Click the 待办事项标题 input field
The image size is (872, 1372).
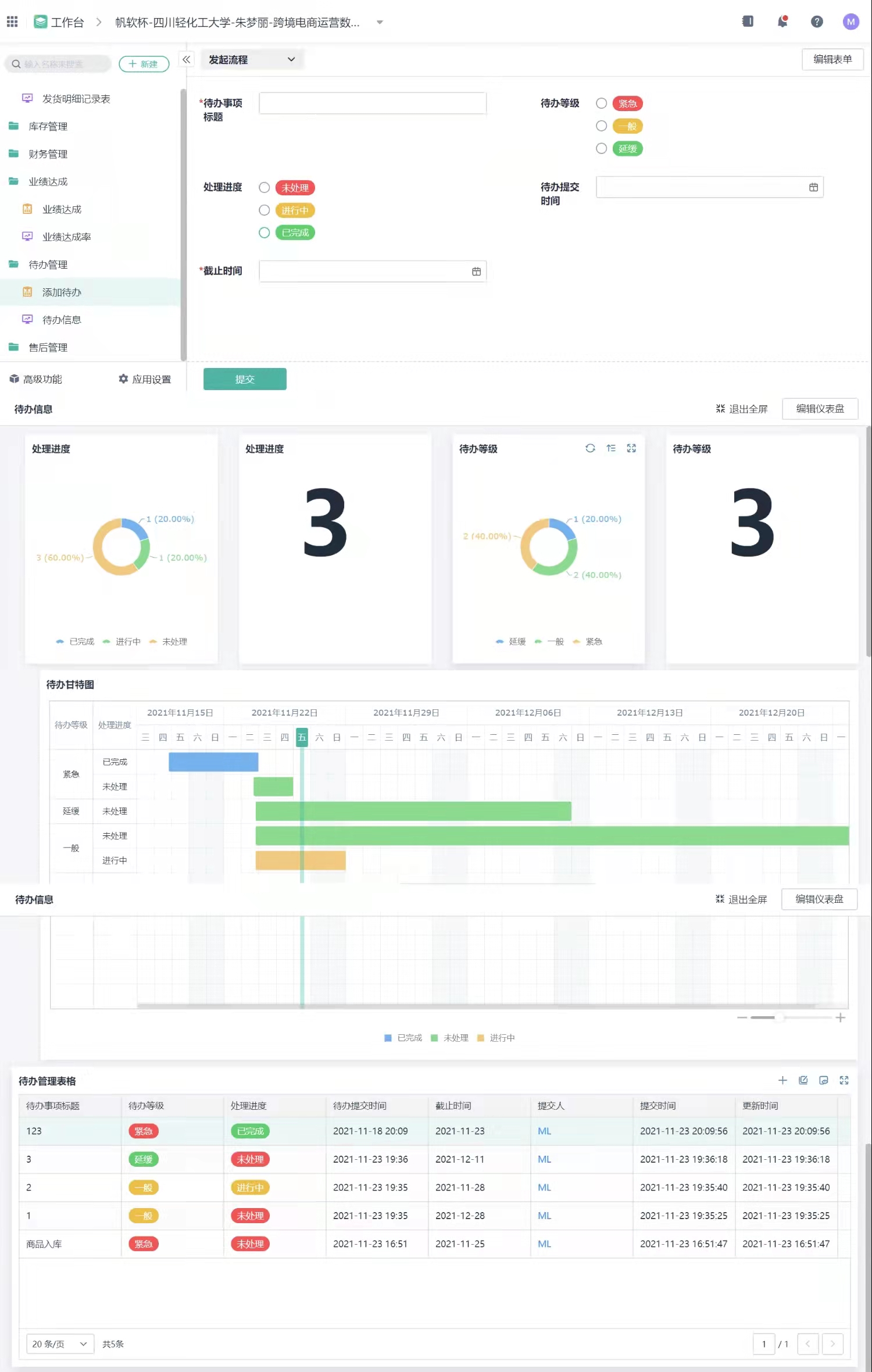click(372, 103)
